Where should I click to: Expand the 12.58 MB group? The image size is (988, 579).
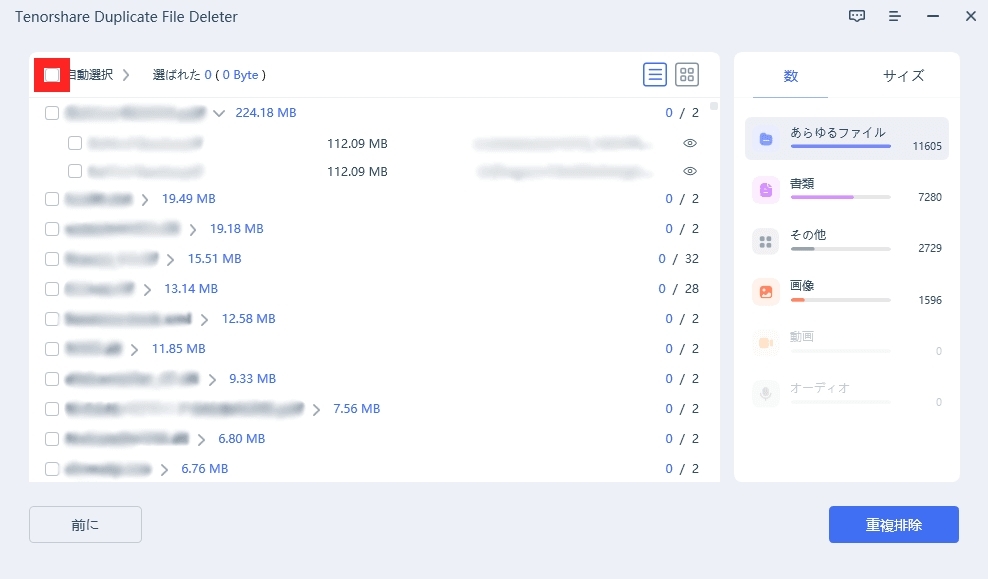tap(204, 319)
